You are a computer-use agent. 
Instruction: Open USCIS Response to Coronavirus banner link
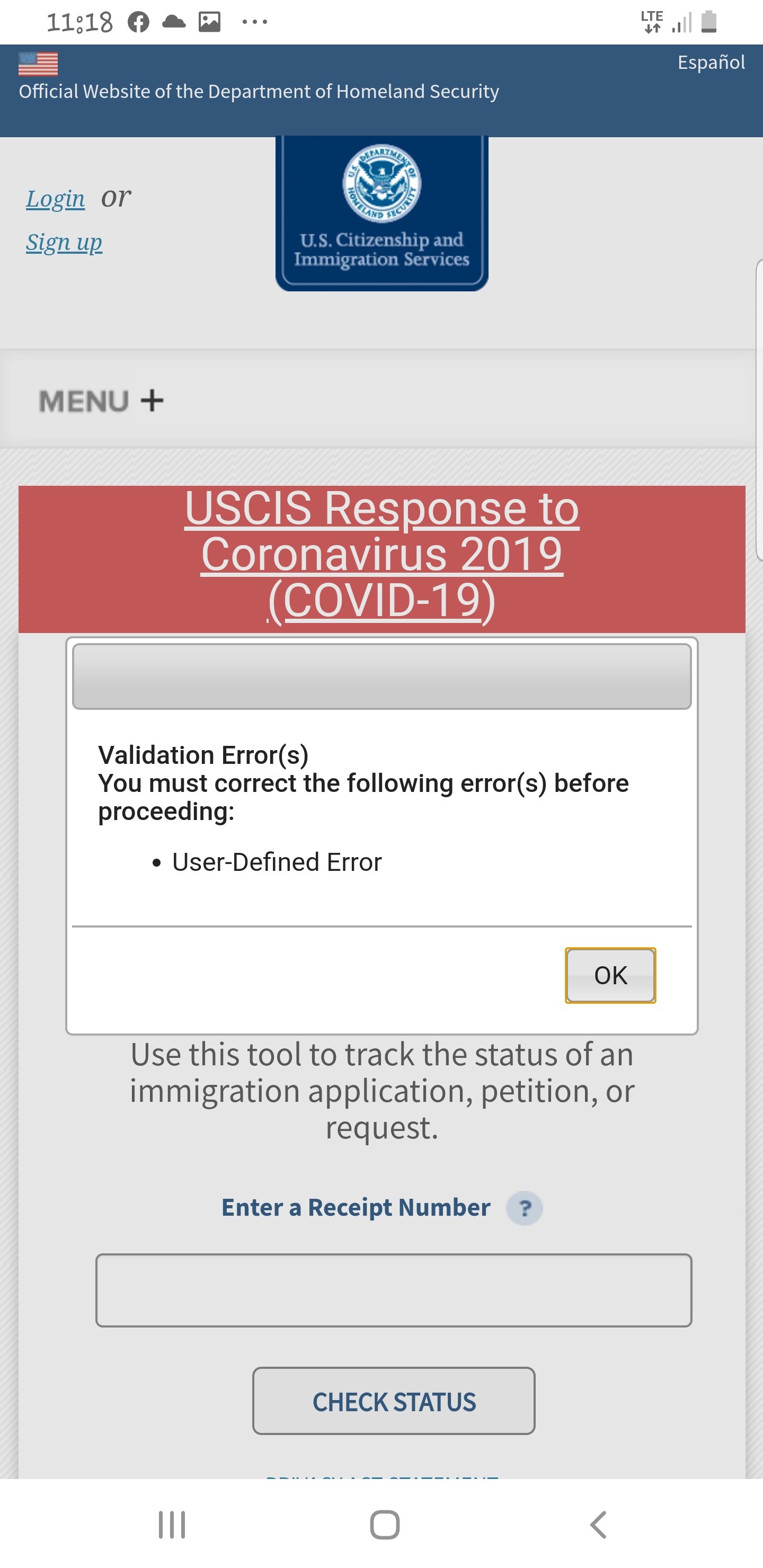[382, 555]
